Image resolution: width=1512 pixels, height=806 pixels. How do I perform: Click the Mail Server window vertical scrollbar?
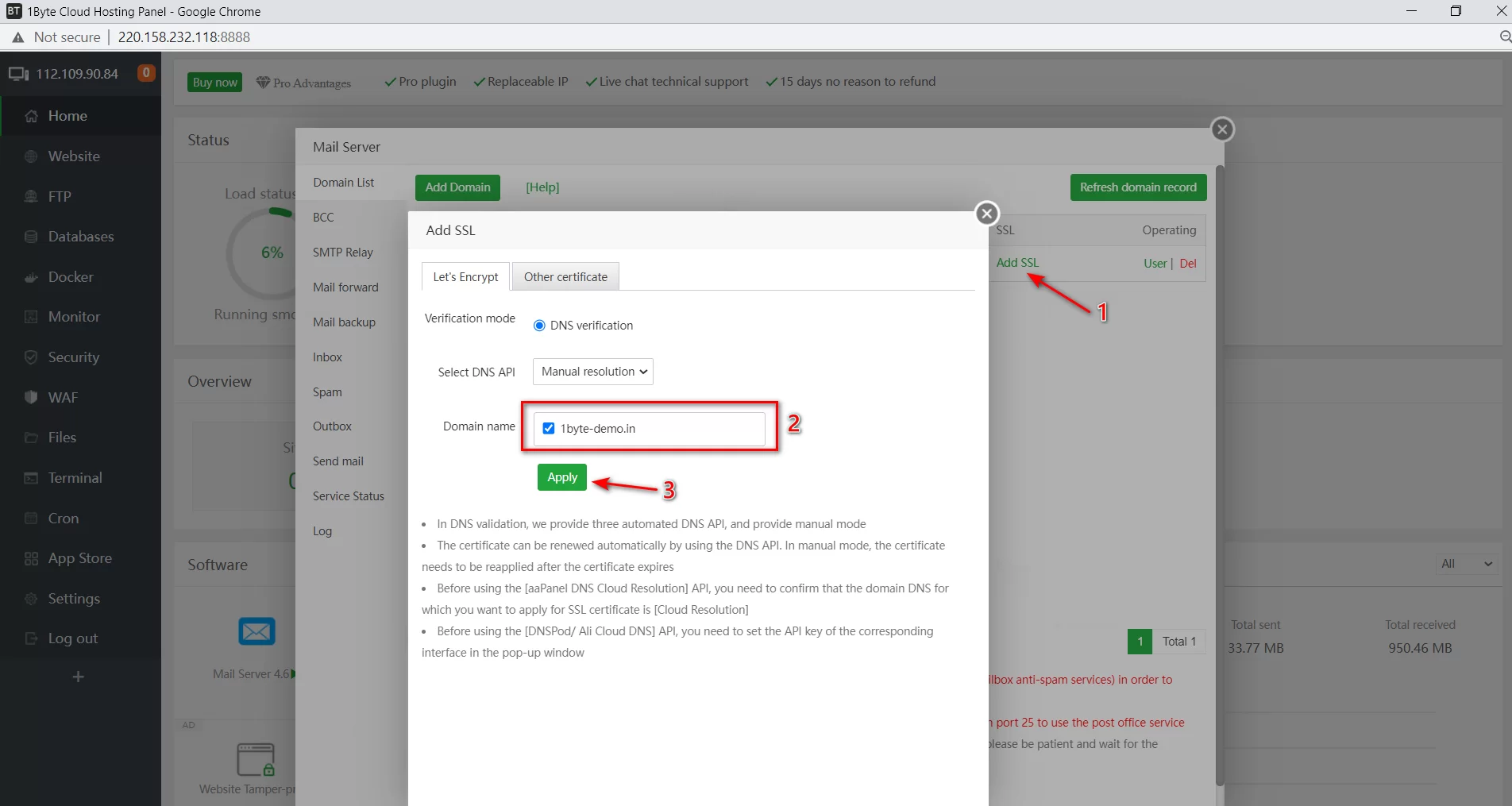point(1220,476)
